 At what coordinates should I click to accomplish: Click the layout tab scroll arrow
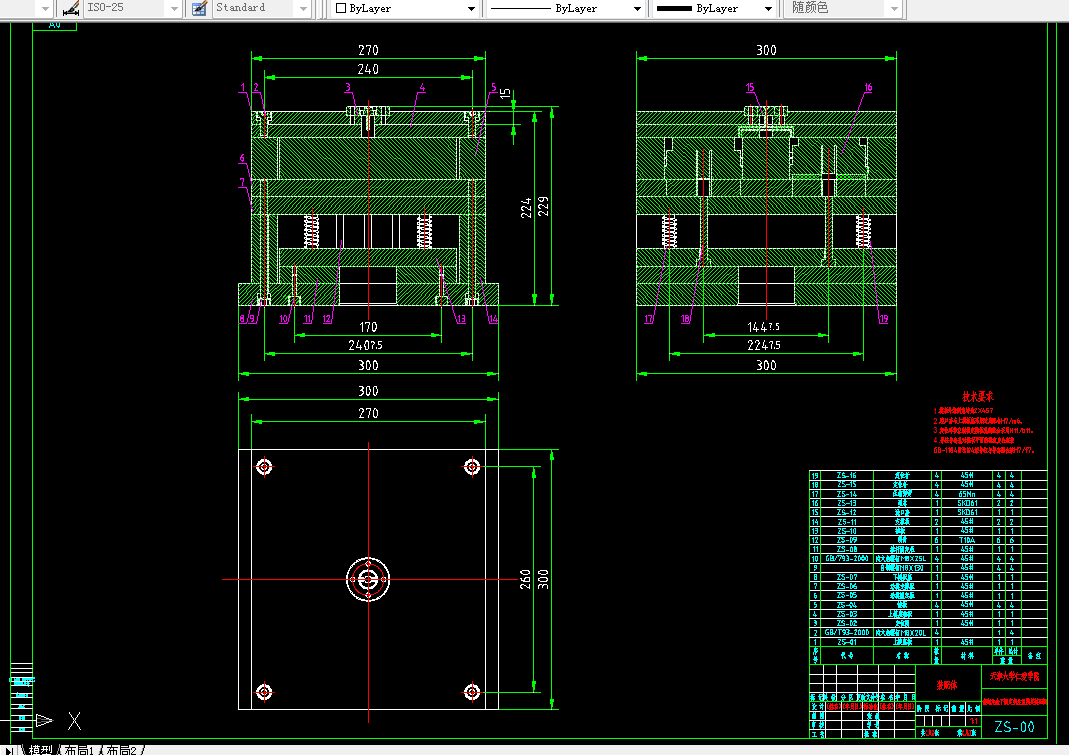click(11, 749)
